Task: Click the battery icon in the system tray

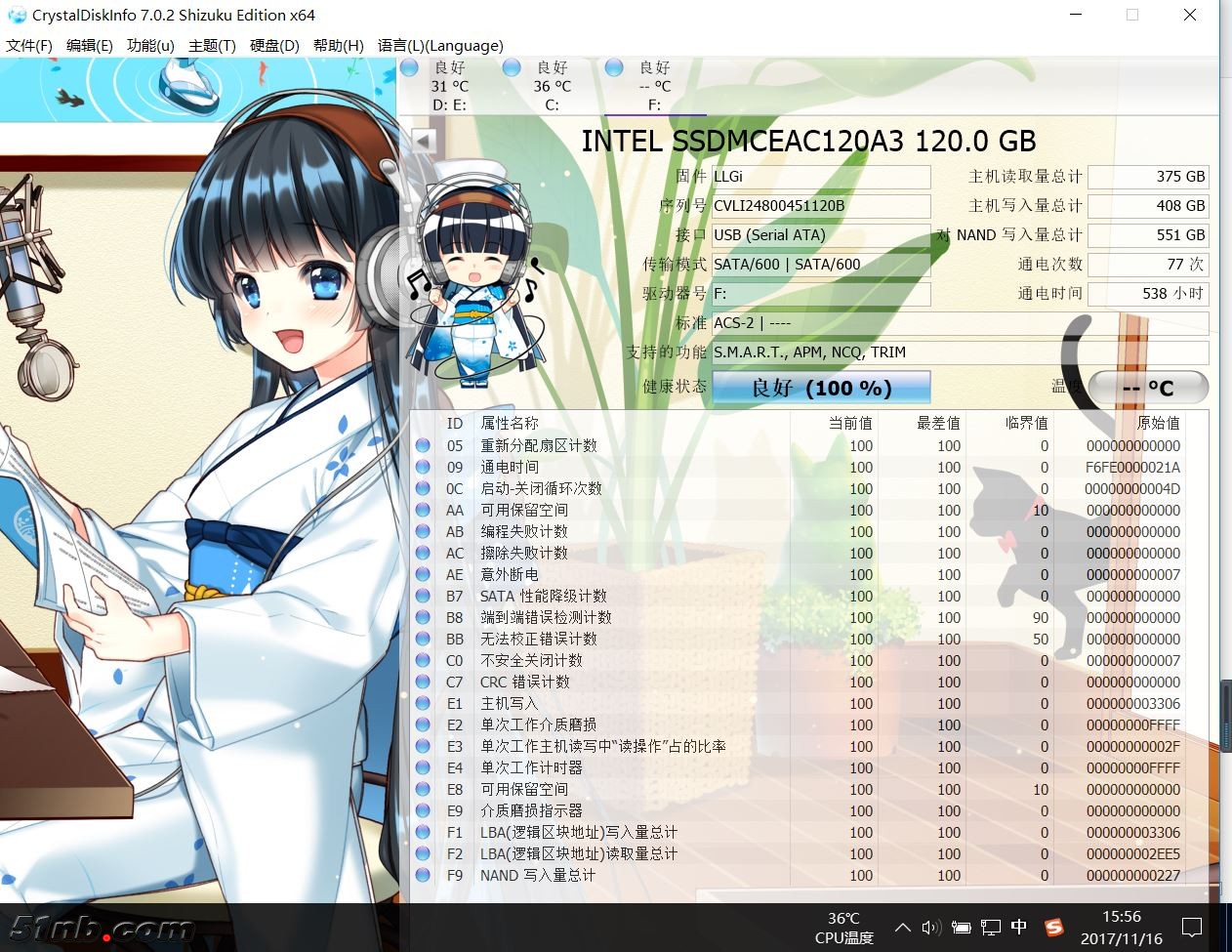Action: tap(961, 928)
